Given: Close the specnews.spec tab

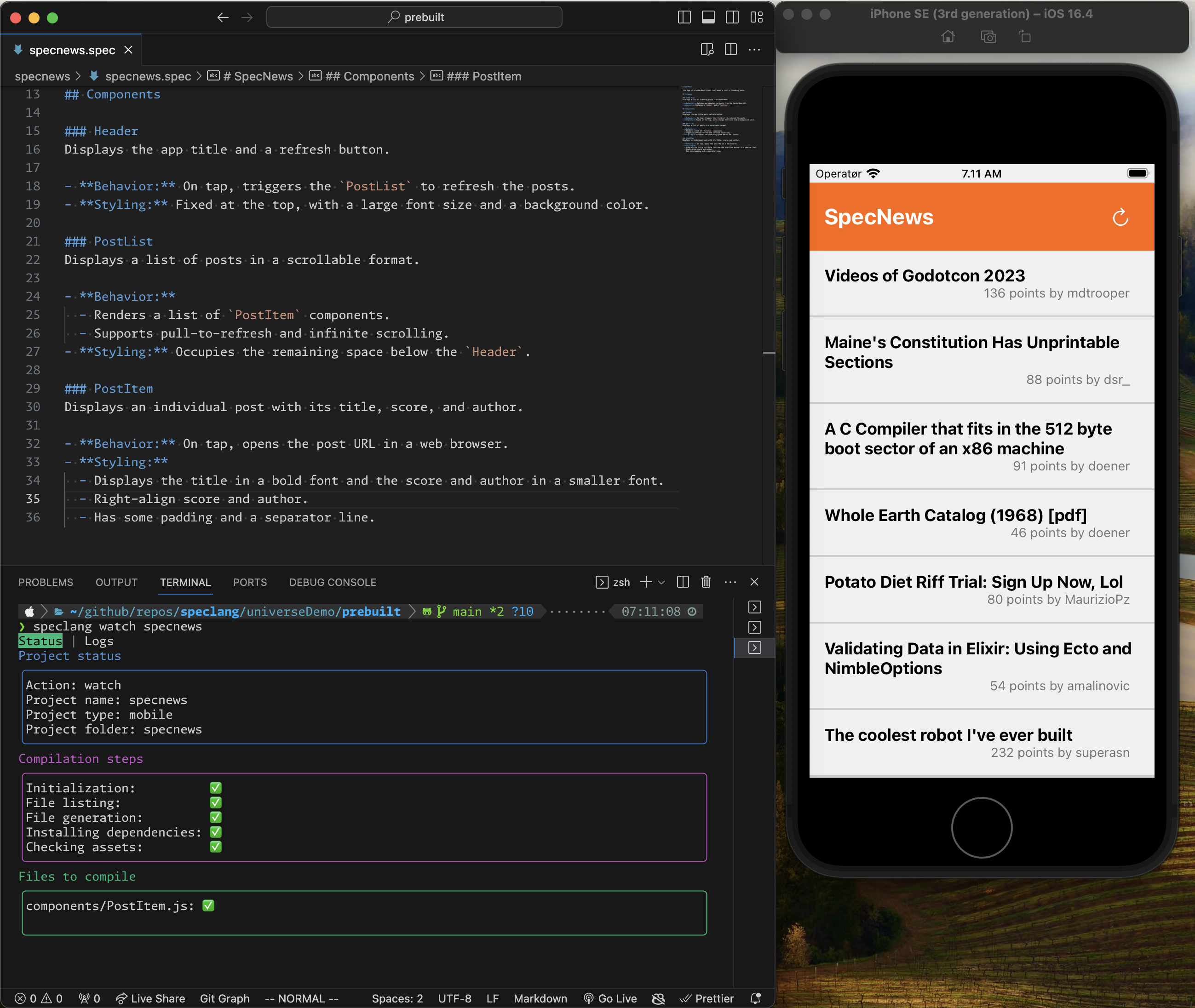Looking at the screenshot, I should pos(129,50).
